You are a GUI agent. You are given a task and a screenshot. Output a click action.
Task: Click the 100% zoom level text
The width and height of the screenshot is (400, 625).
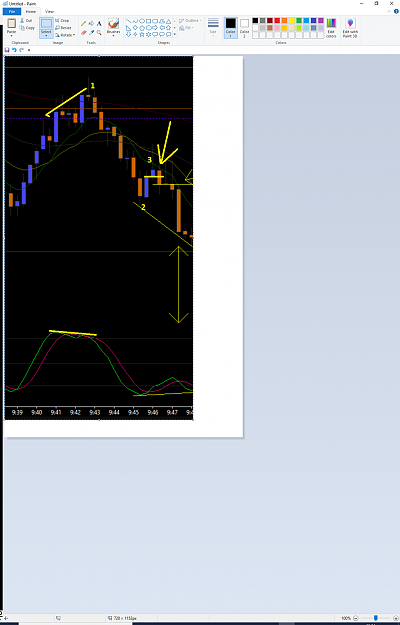(x=347, y=618)
